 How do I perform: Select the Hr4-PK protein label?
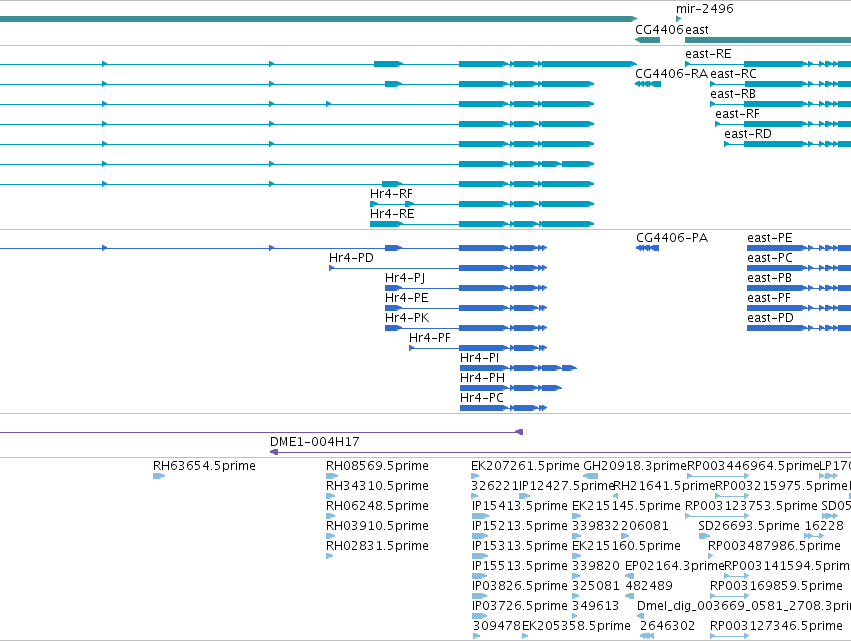[x=407, y=318]
